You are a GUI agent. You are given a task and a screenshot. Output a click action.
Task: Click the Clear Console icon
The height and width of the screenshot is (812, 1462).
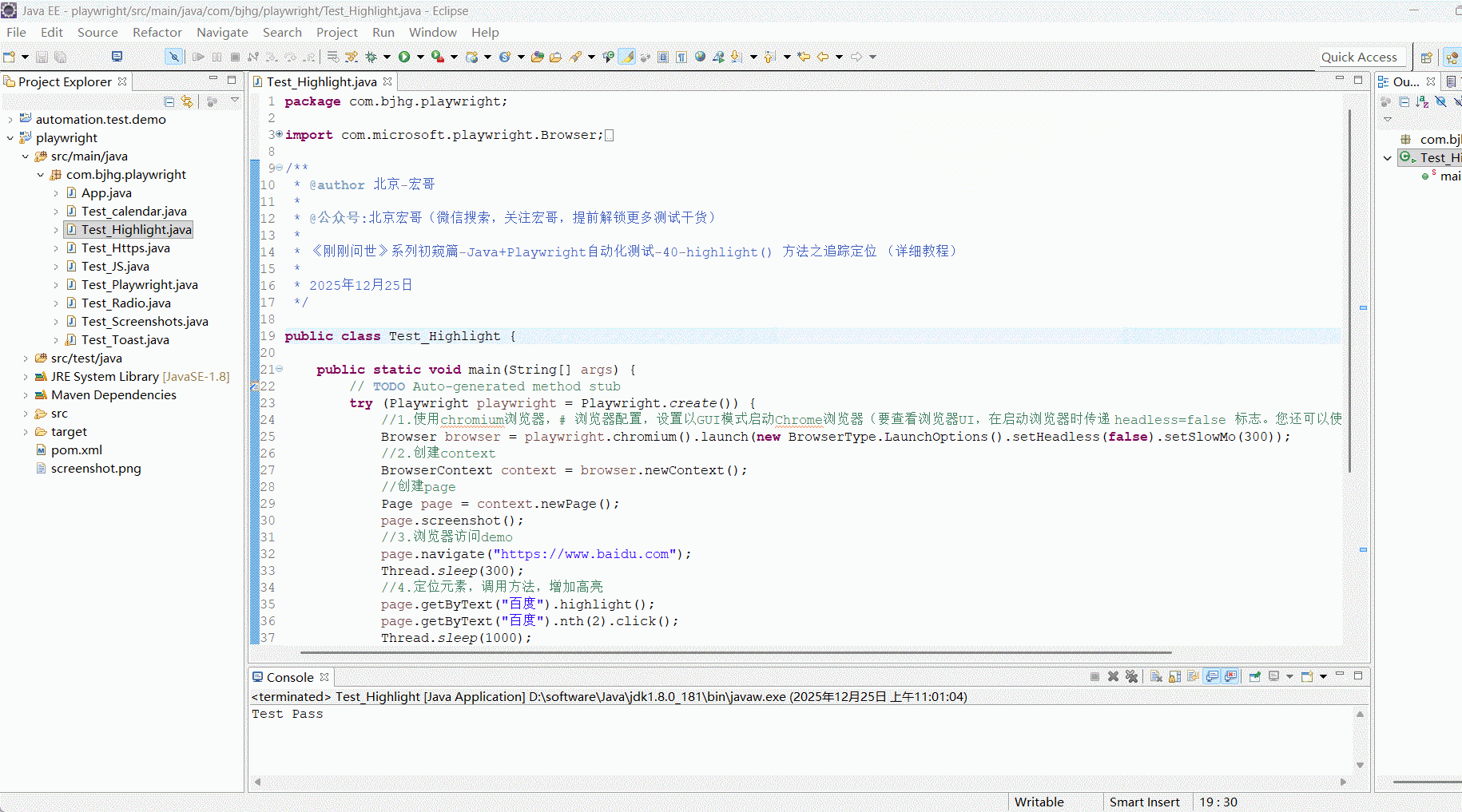coord(1156,676)
